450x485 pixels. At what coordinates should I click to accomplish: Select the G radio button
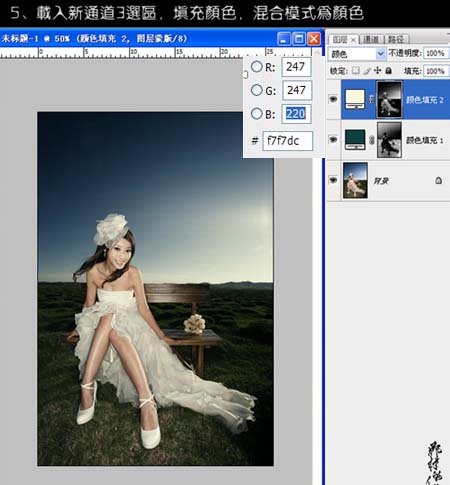[x=257, y=90]
